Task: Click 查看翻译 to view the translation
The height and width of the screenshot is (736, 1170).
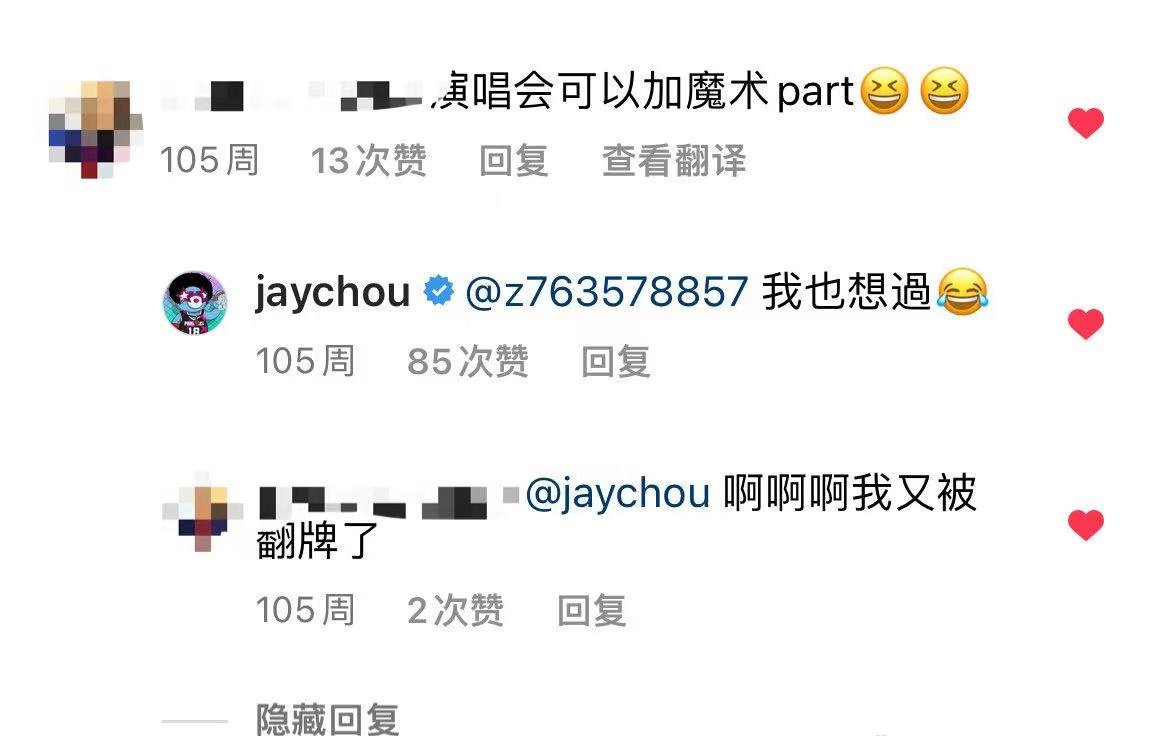Action: tap(674, 160)
